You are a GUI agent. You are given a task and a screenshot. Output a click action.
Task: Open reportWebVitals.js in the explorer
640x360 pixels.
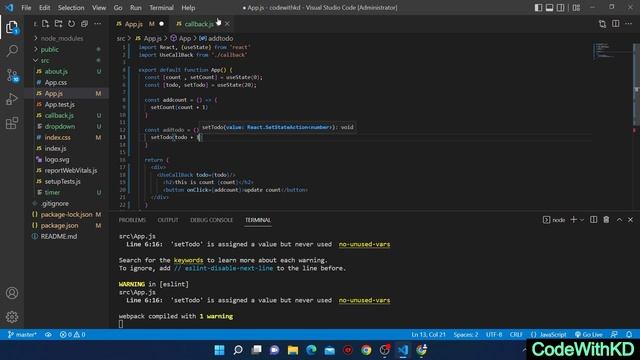click(71, 170)
